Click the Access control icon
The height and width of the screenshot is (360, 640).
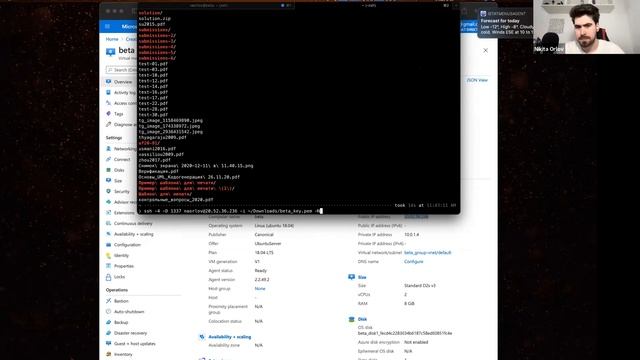point(109,103)
